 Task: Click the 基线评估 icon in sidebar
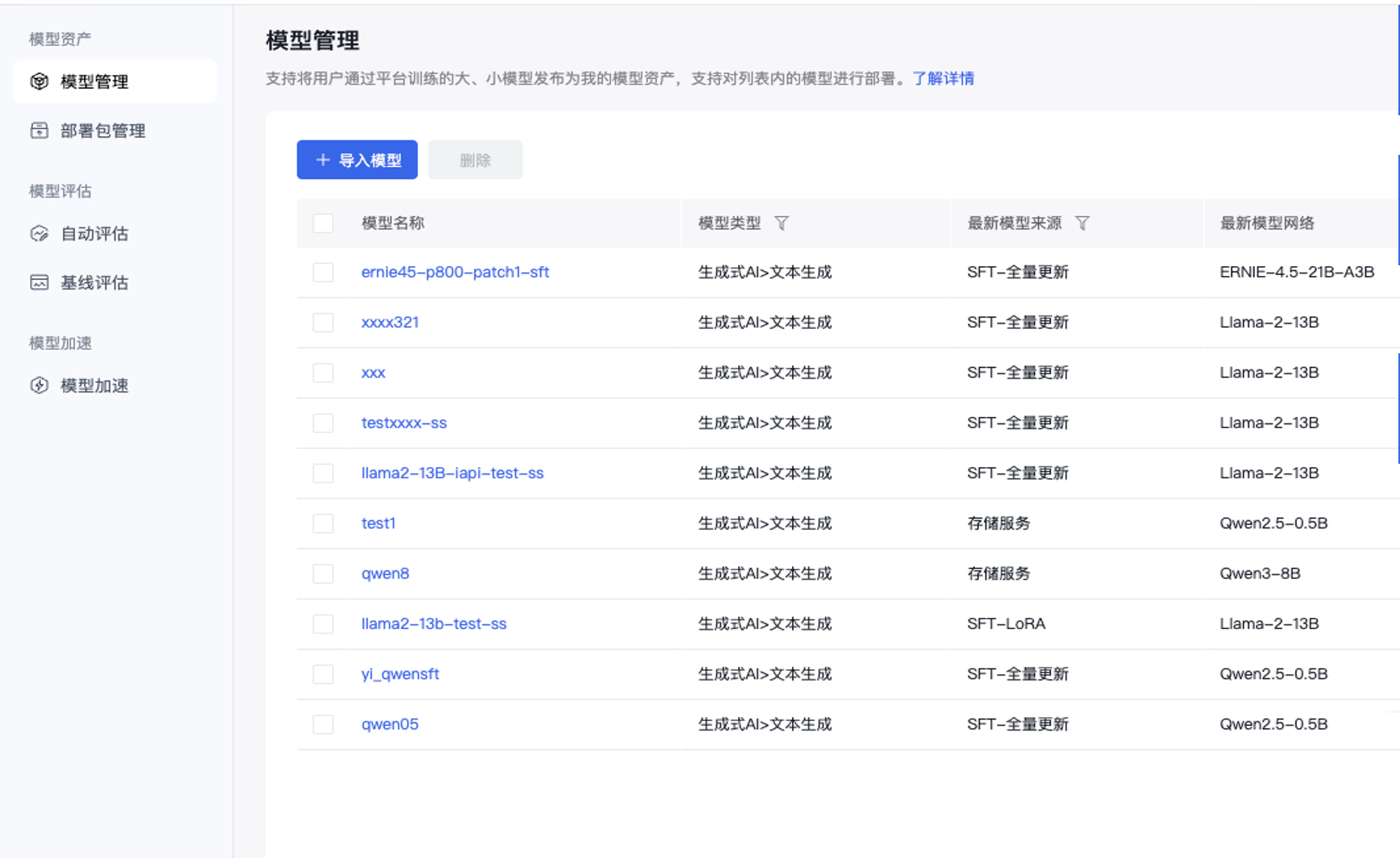(40, 282)
